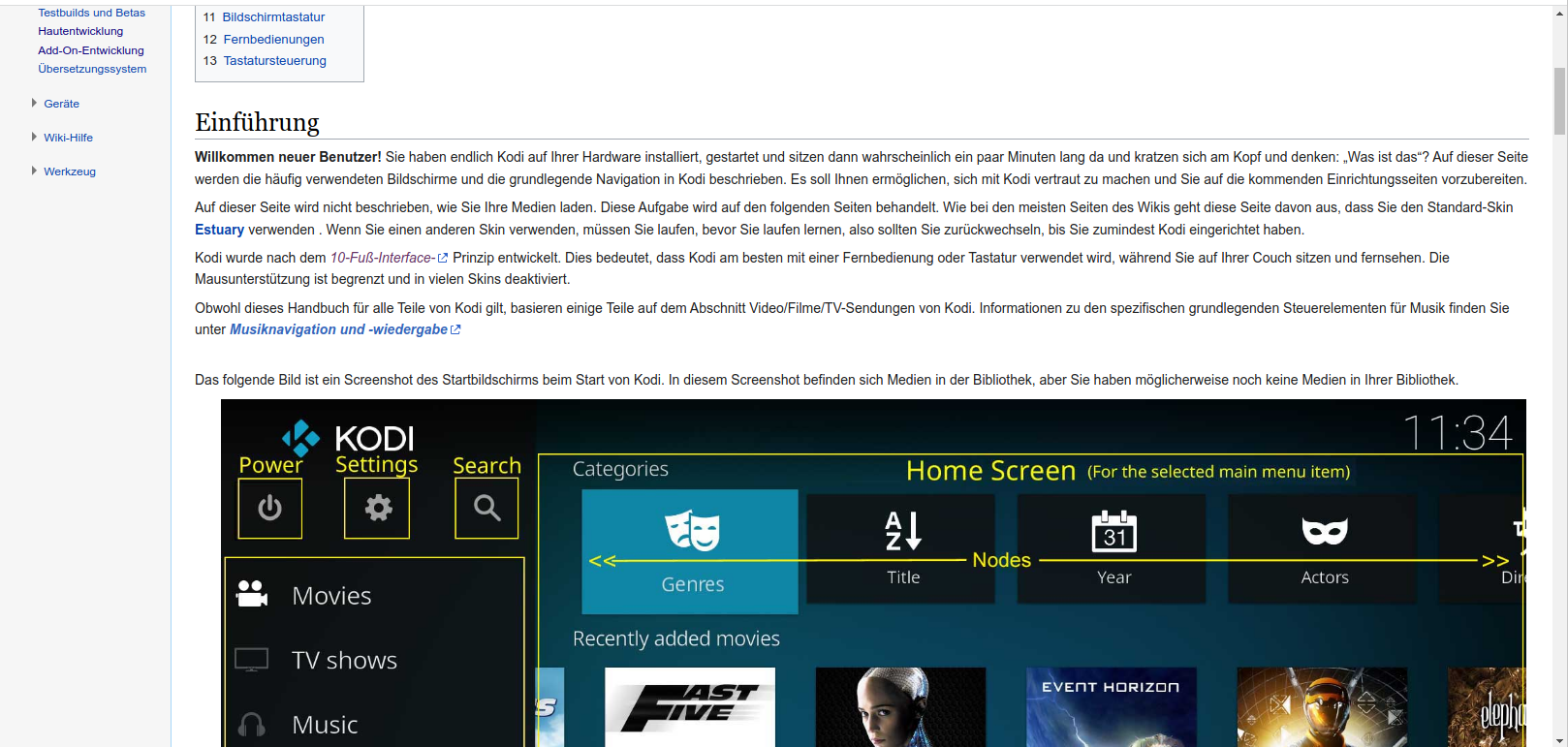Click the Einführung section heading
This screenshot has width=1568, height=747.
257,122
